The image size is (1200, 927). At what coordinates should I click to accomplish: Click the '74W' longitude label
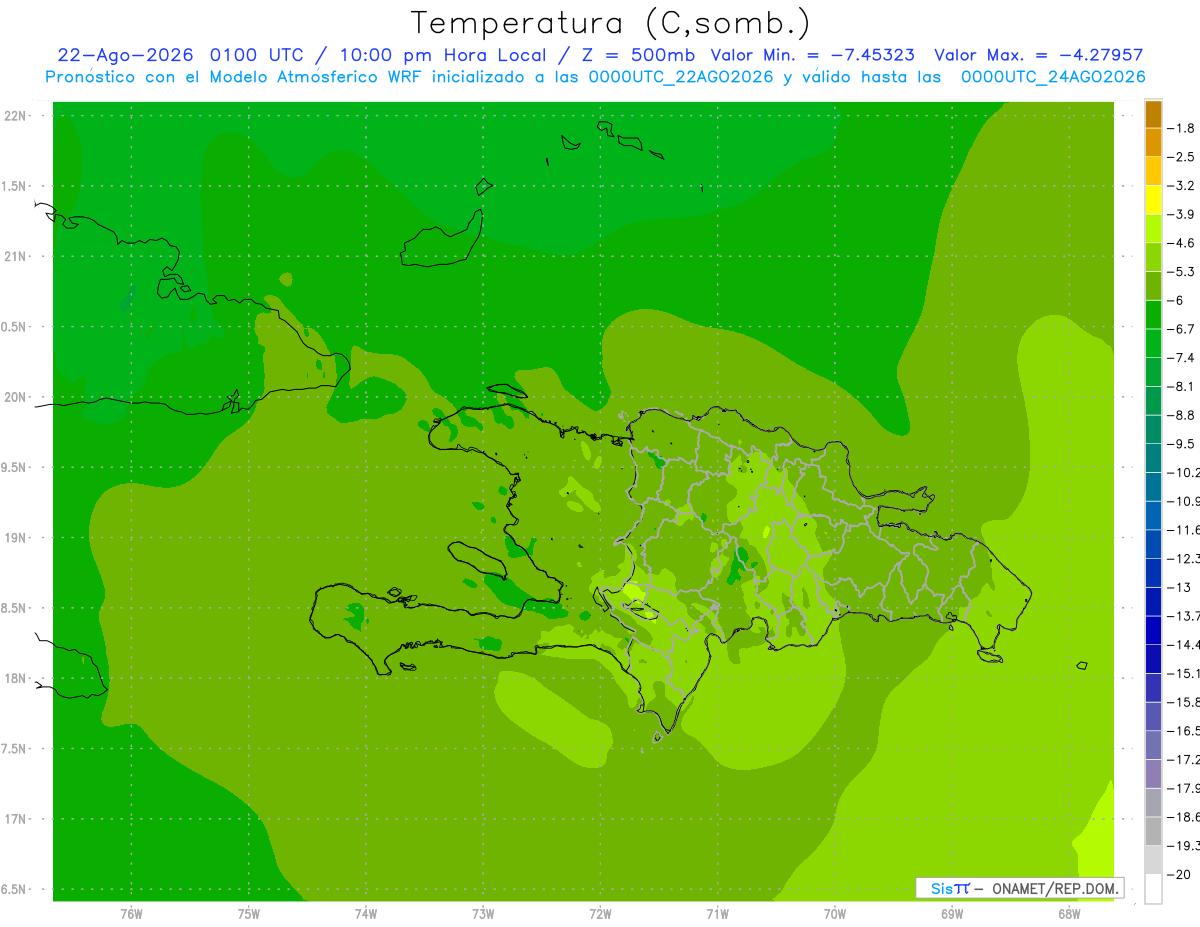click(366, 915)
